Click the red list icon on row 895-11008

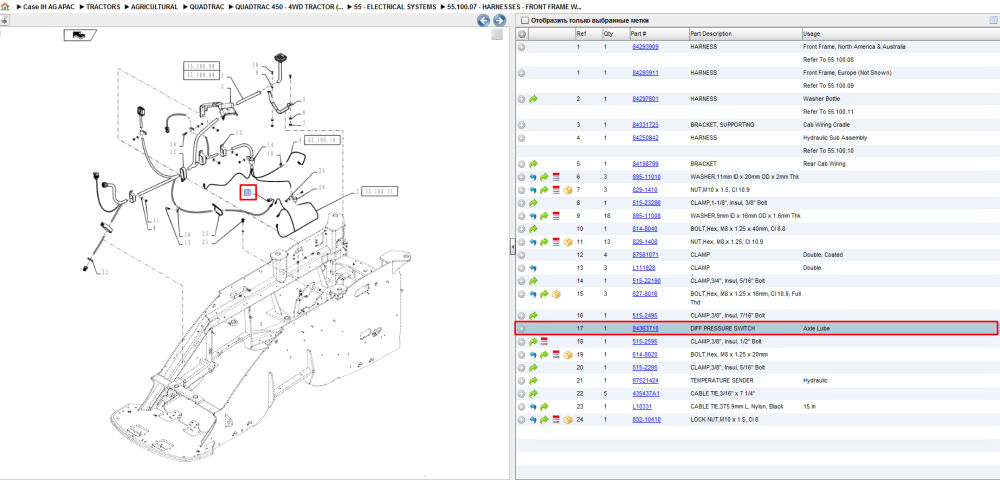555,215
